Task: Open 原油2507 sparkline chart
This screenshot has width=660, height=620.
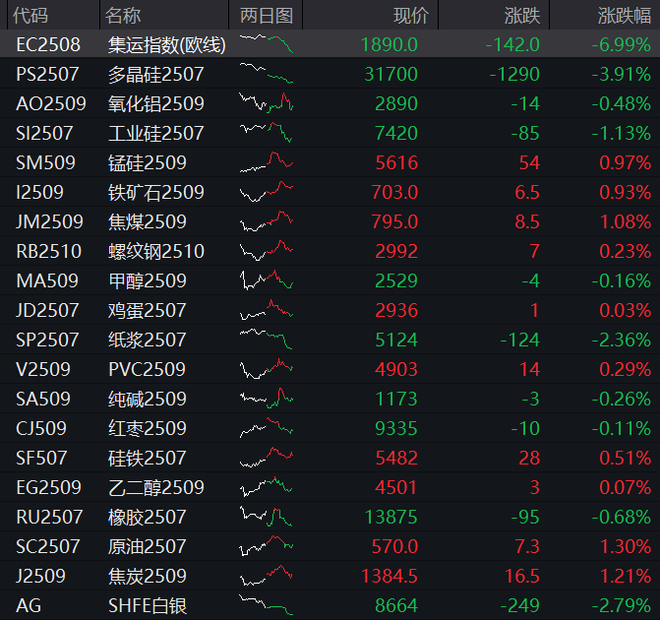Action: click(266, 546)
